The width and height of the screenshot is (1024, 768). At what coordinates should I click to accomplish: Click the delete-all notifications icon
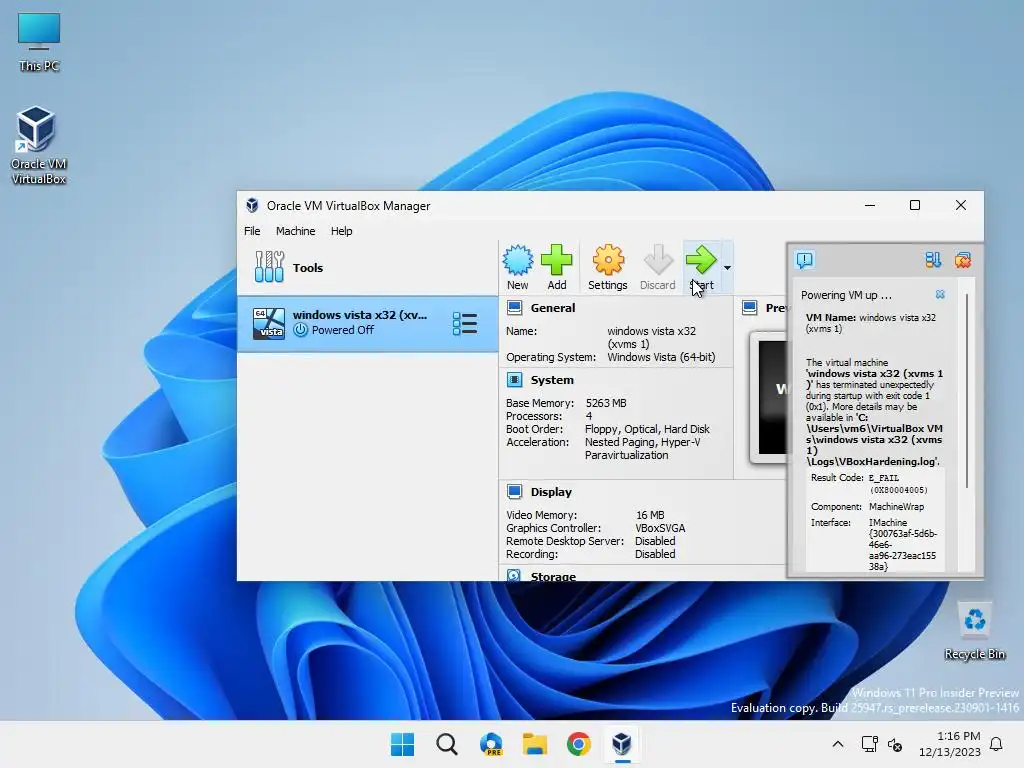tap(963, 261)
